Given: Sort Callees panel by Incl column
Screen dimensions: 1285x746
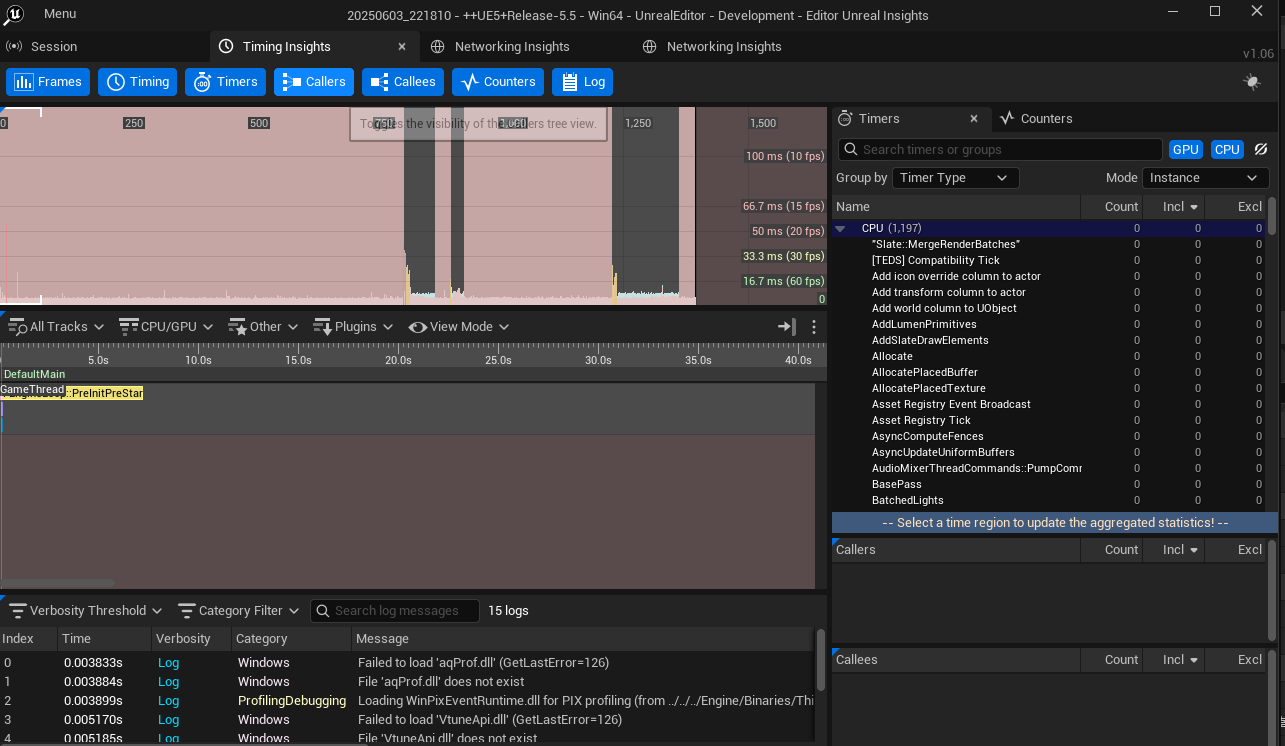Looking at the screenshot, I should tap(1174, 659).
